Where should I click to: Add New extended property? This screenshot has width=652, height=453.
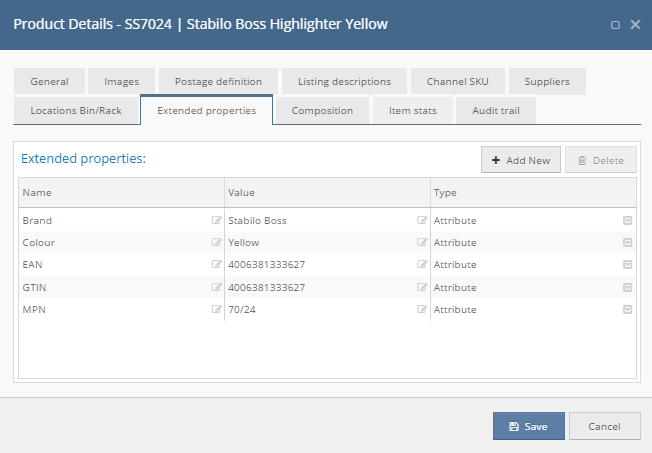[521, 160]
